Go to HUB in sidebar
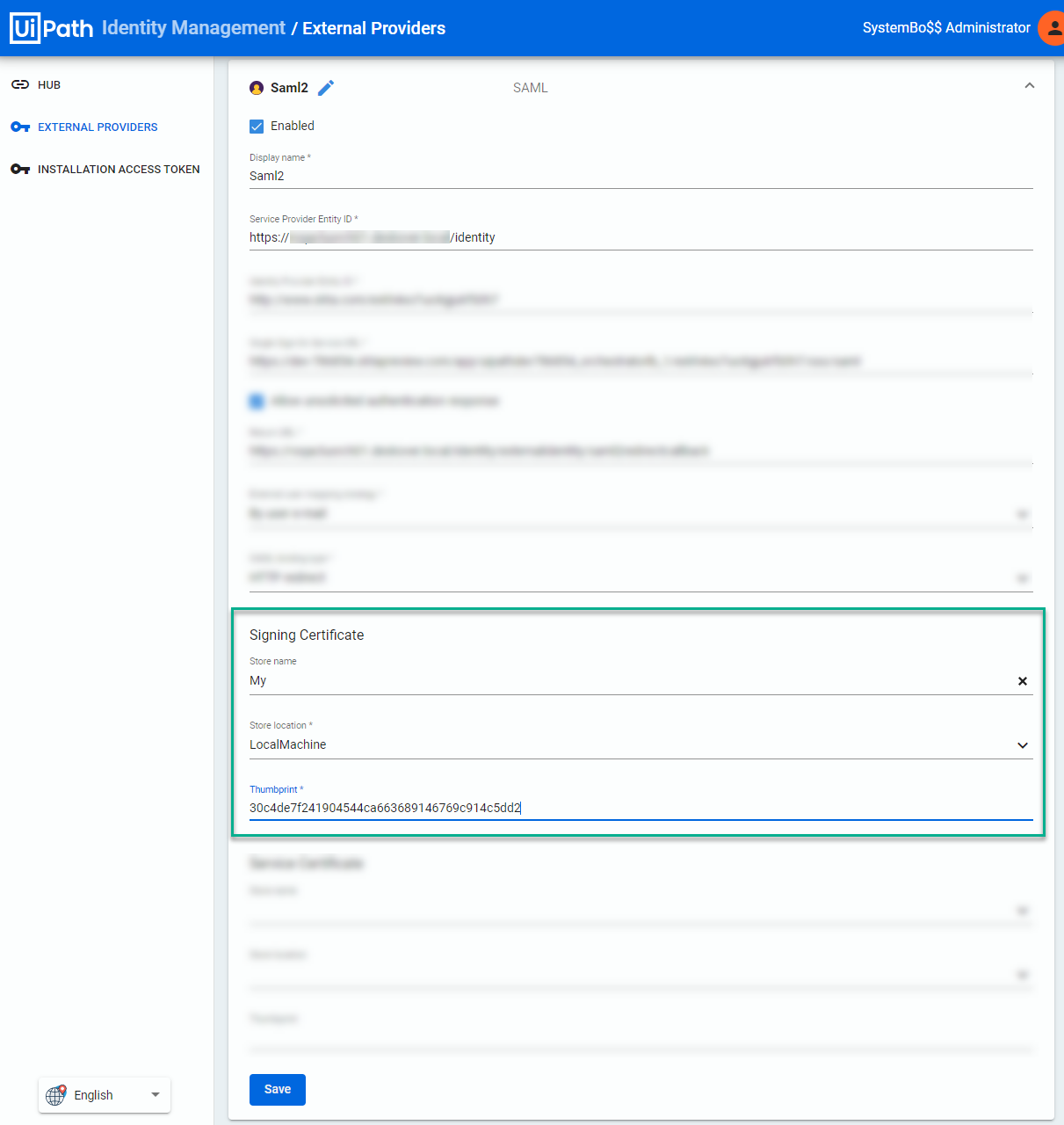This screenshot has width=1064, height=1125. (x=49, y=85)
